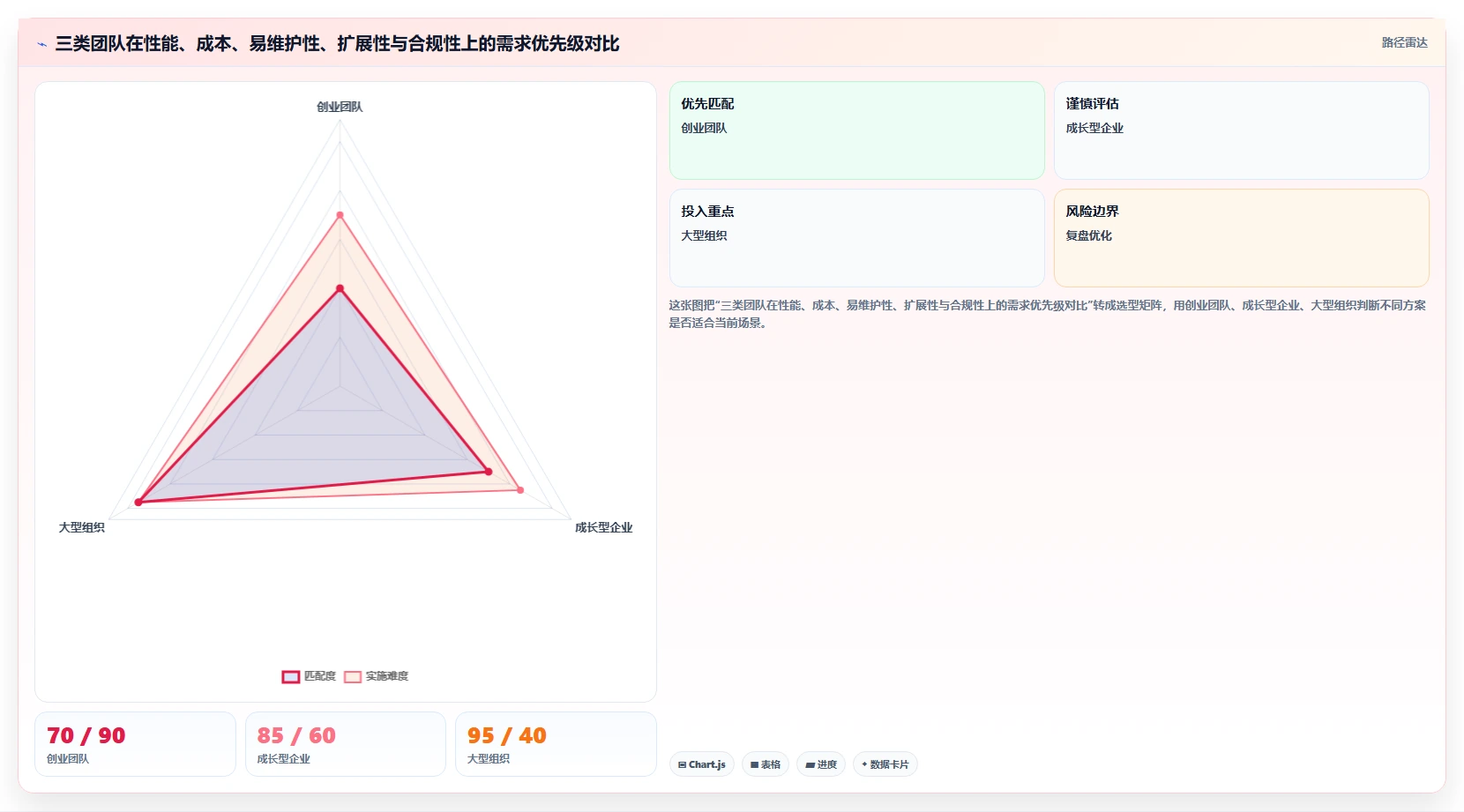Click 实施难度 data point on 创业团队 axis
Image resolution: width=1464 pixels, height=812 pixels.
click(x=340, y=215)
